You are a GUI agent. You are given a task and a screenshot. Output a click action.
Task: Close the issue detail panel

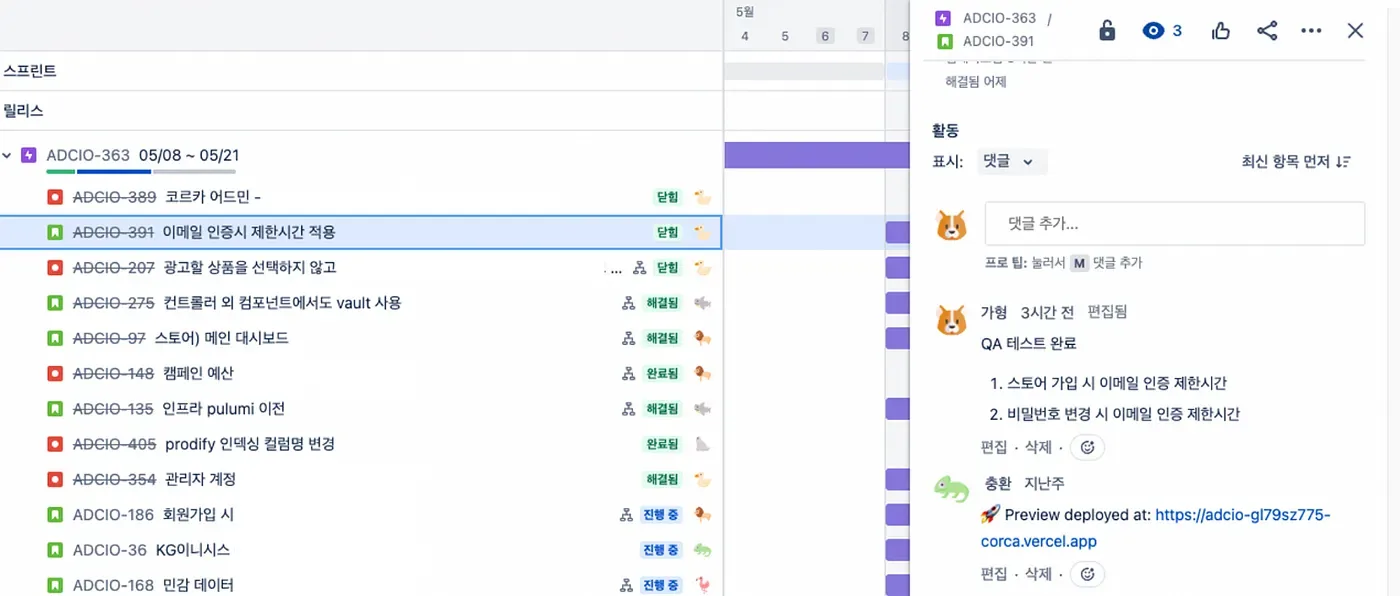pyautogui.click(x=1355, y=31)
